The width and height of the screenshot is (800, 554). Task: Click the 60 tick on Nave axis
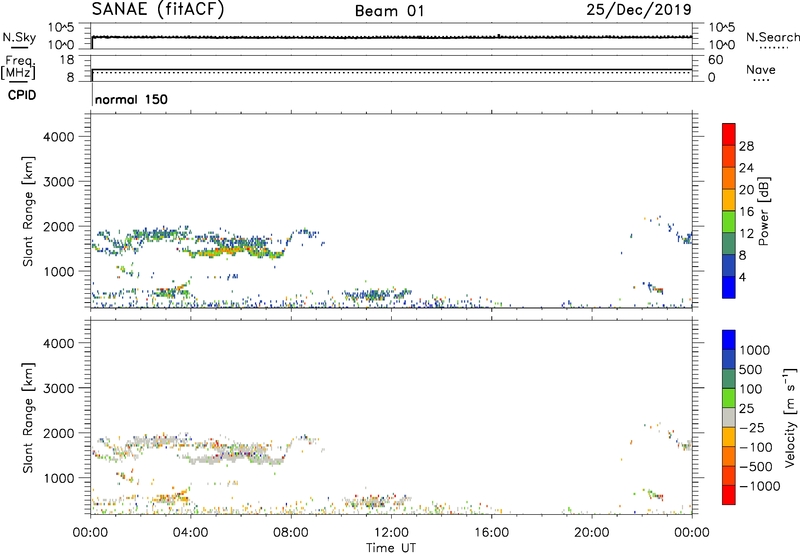click(715, 60)
